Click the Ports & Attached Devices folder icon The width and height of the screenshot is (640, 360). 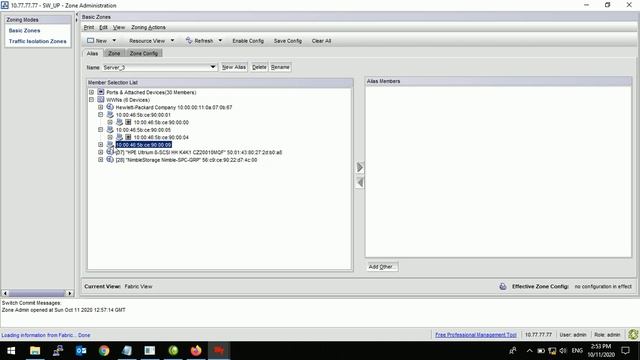pyautogui.click(x=101, y=92)
